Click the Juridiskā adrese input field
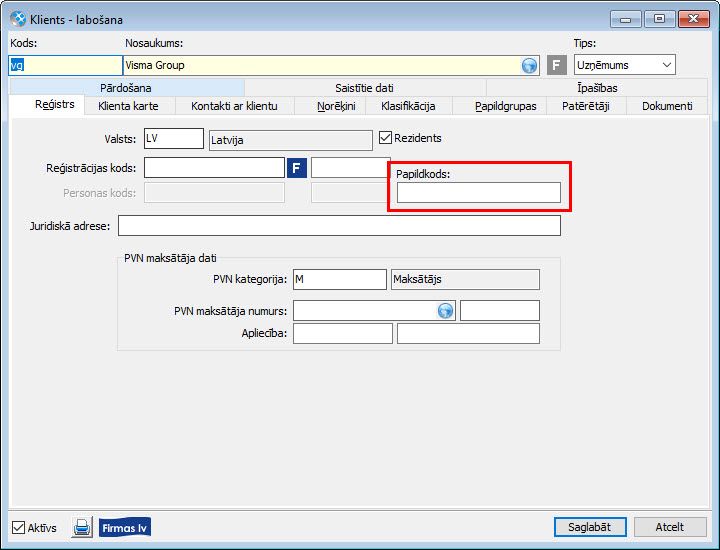Viewport: 720px width, 550px height. (x=339, y=226)
